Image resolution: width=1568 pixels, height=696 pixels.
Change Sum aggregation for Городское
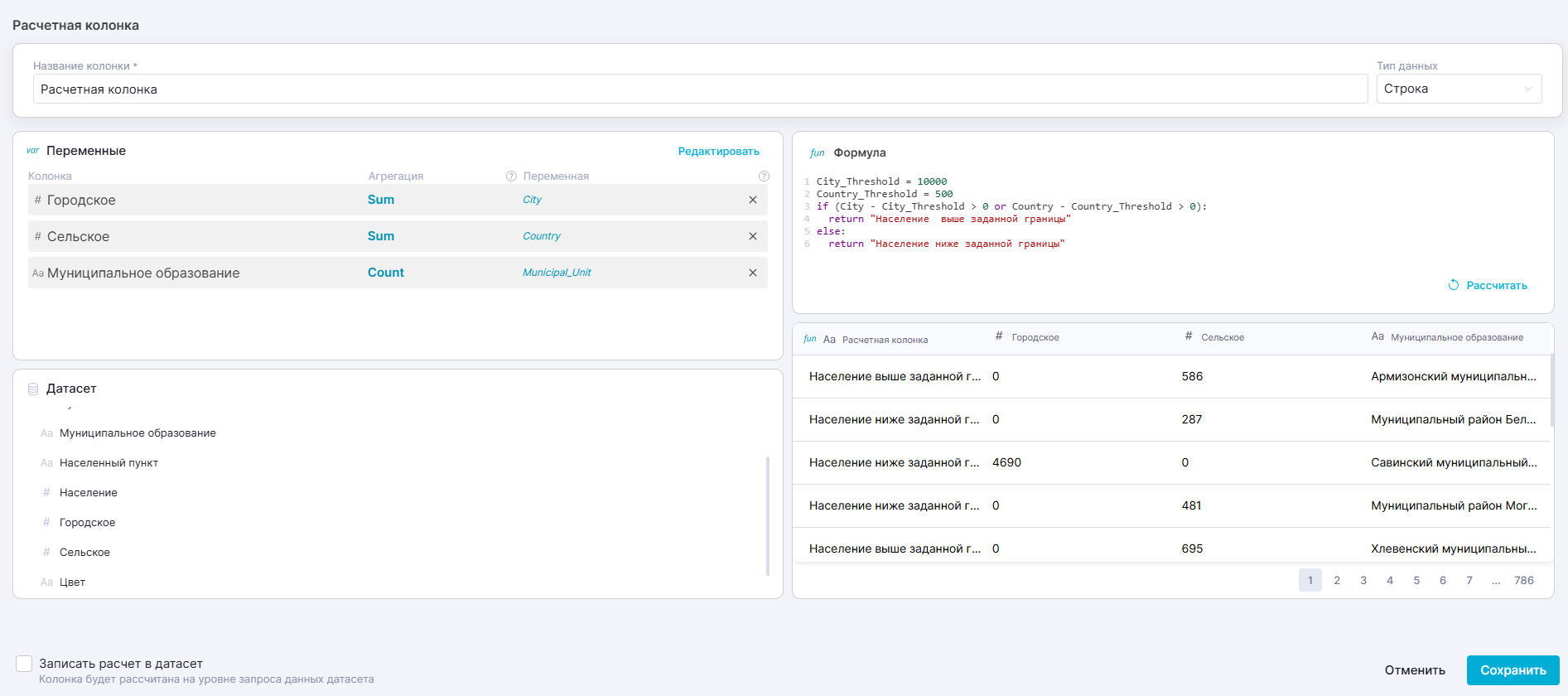[x=381, y=200]
